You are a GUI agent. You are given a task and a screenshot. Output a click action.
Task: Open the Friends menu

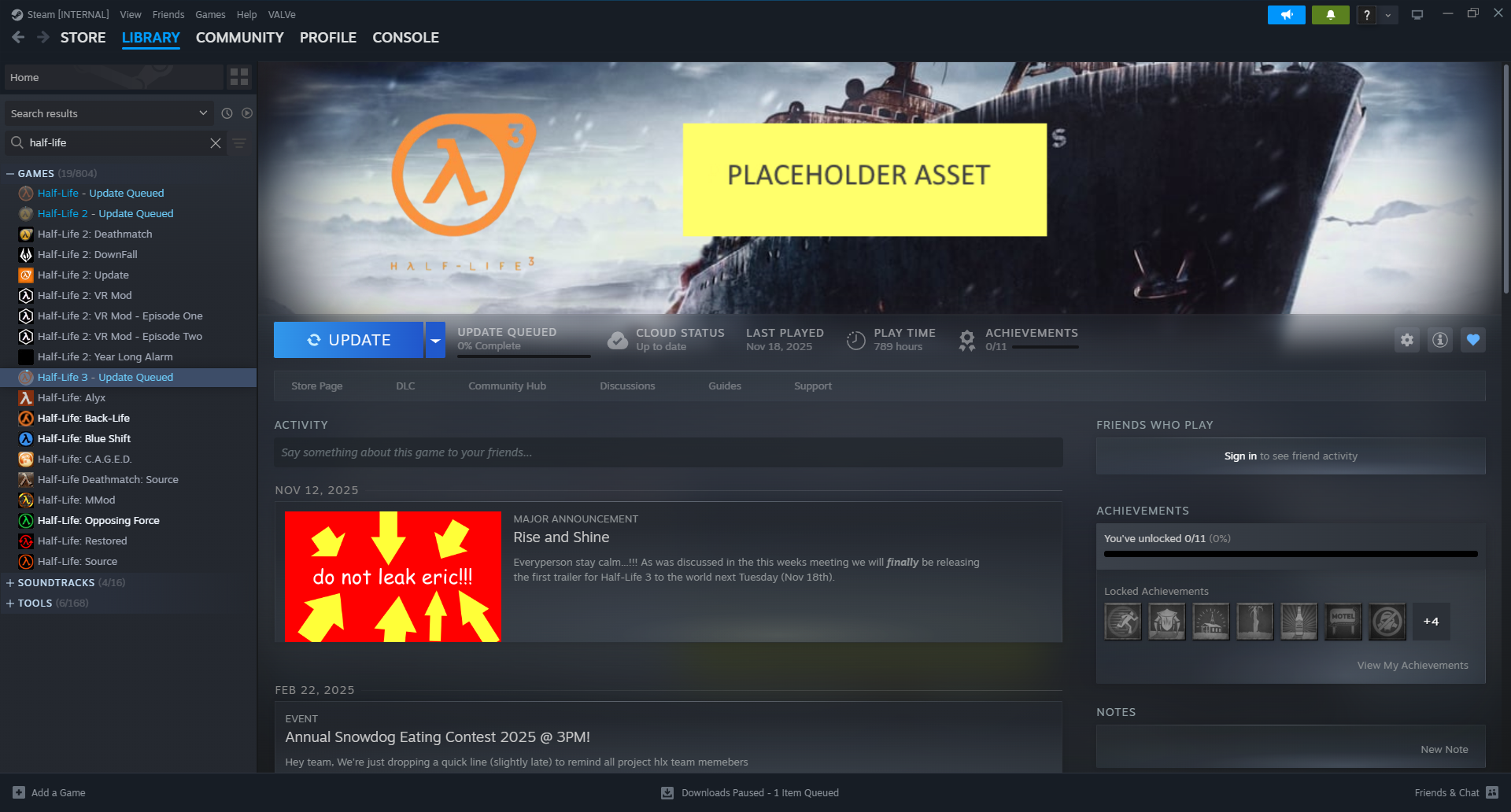(x=168, y=15)
